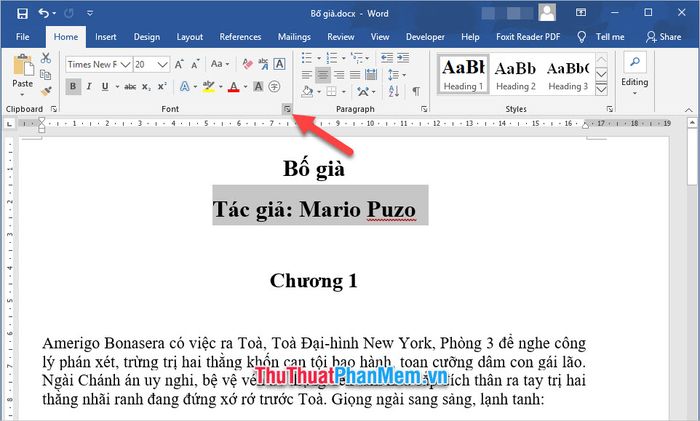This screenshot has width=700, height=421.
Task: Open the Paragraph dialog launcher
Action: pos(424,109)
